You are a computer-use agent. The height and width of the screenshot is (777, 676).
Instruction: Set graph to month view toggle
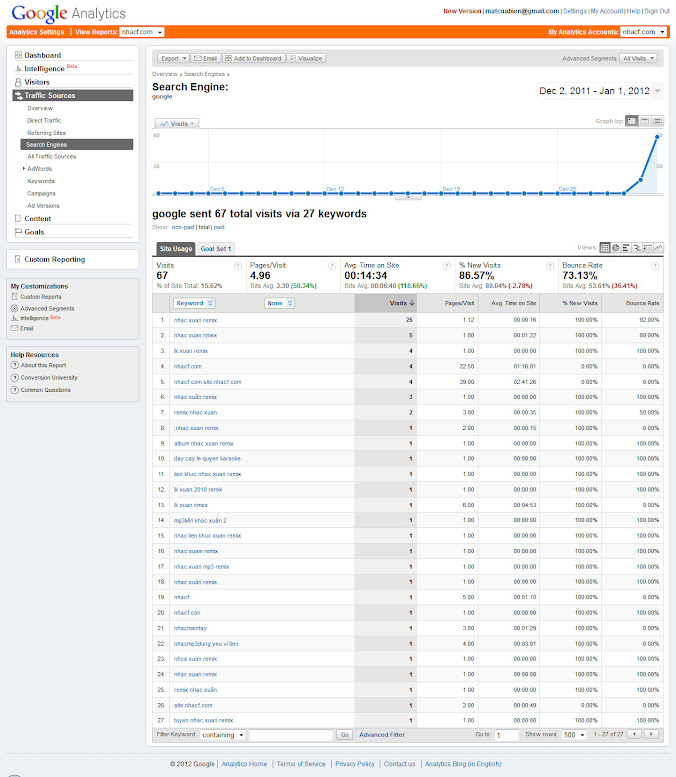click(x=657, y=121)
